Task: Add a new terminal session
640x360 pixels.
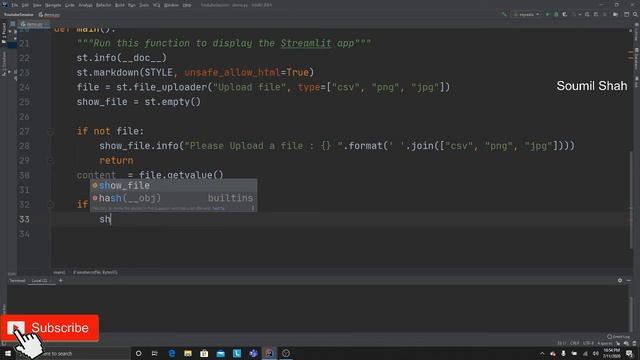Action: pyautogui.click(x=60, y=280)
